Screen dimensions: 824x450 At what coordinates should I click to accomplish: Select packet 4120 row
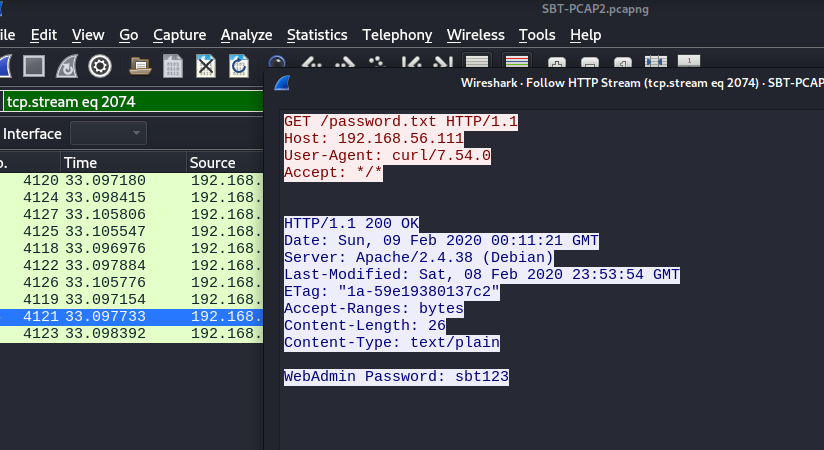[131, 180]
